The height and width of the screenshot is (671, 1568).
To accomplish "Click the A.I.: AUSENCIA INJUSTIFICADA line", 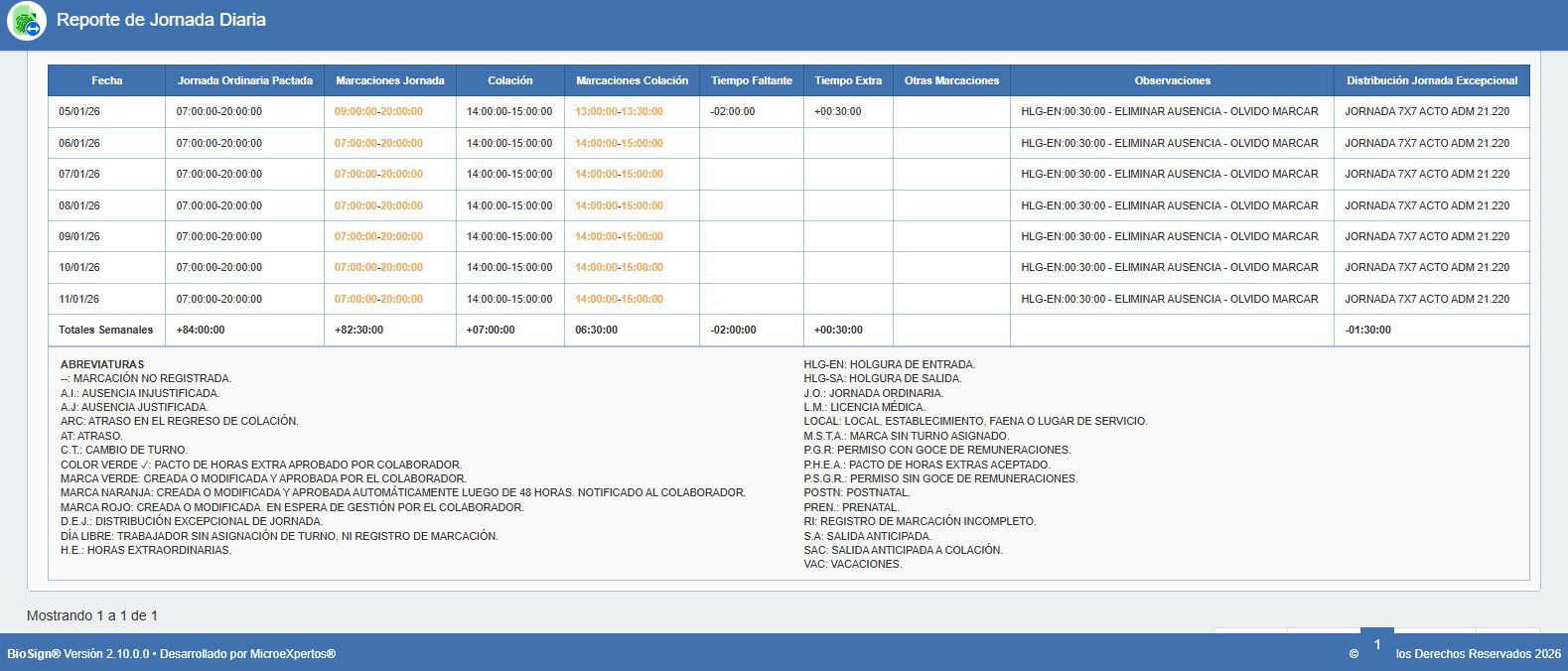I will (140, 393).
